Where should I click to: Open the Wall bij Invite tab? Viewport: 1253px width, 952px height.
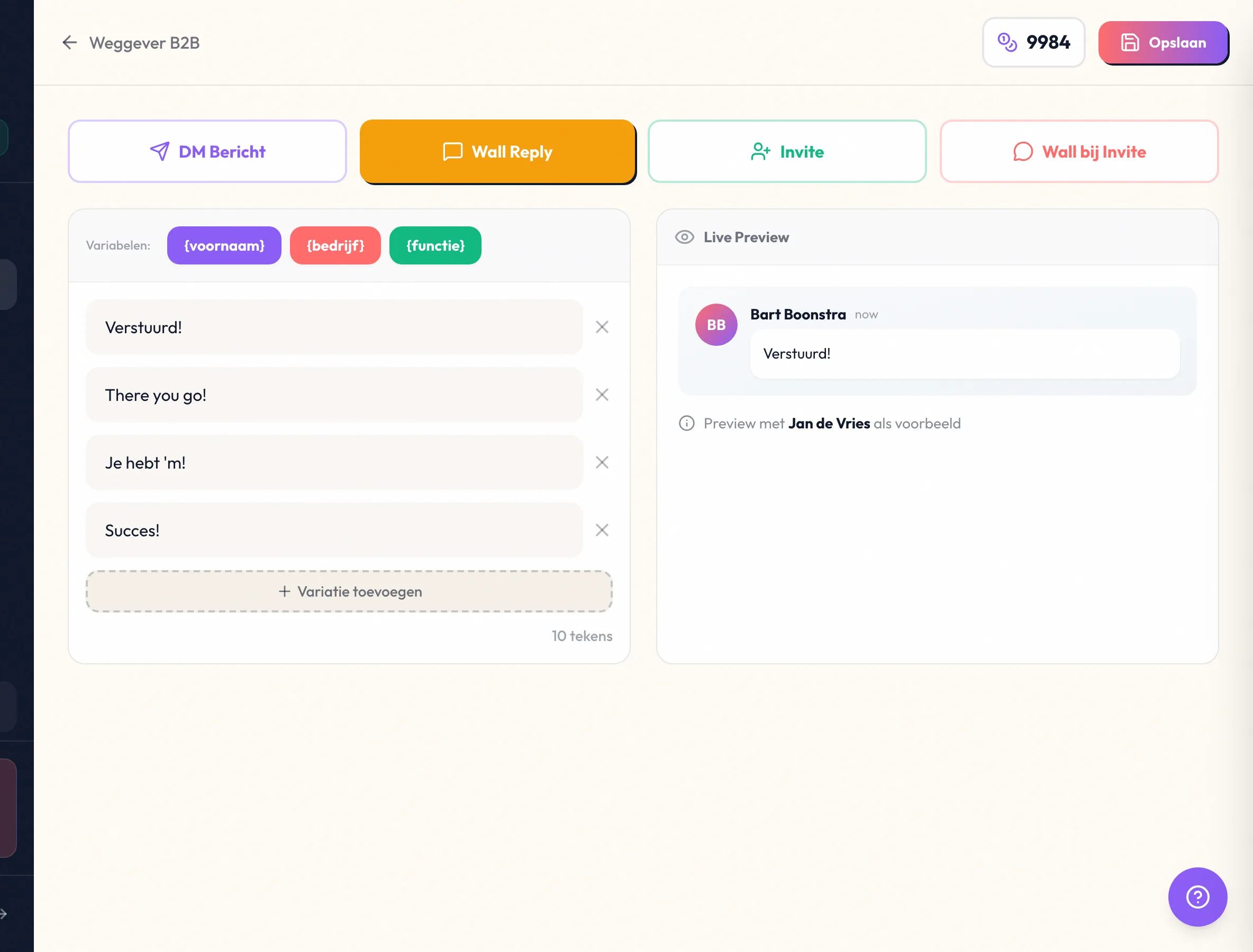coord(1078,151)
